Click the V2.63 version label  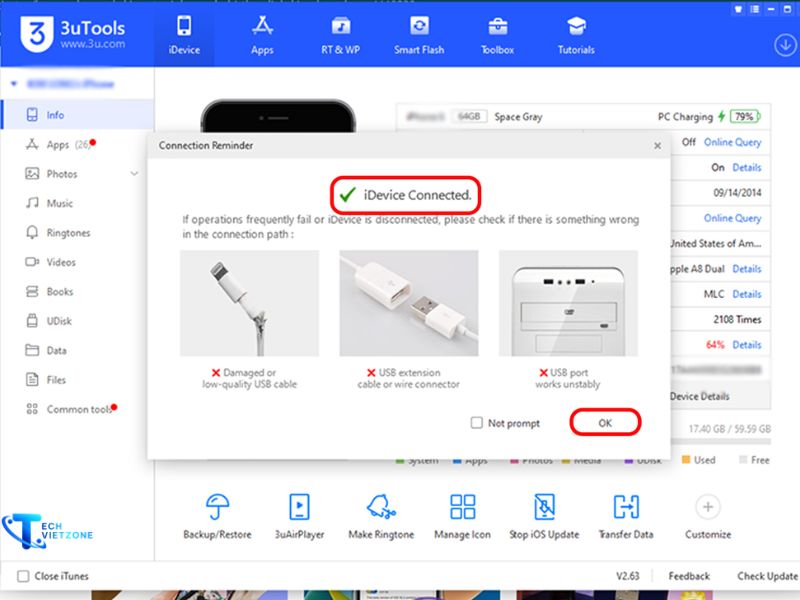(628, 576)
